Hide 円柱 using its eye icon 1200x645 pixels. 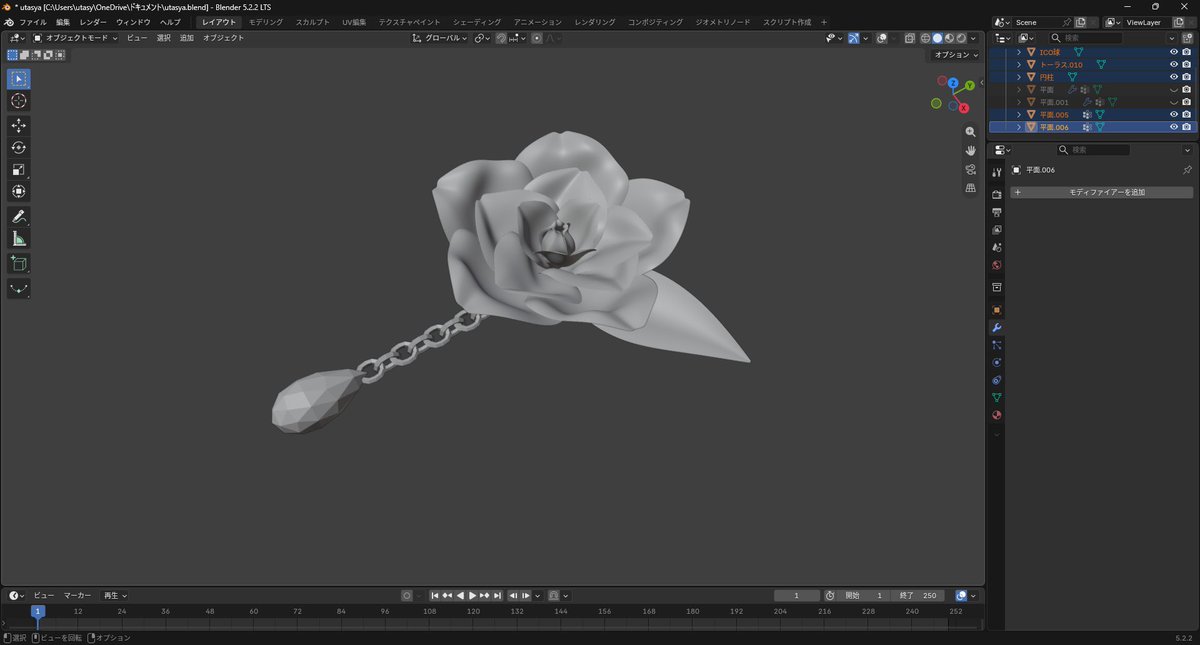pyautogui.click(x=1174, y=77)
